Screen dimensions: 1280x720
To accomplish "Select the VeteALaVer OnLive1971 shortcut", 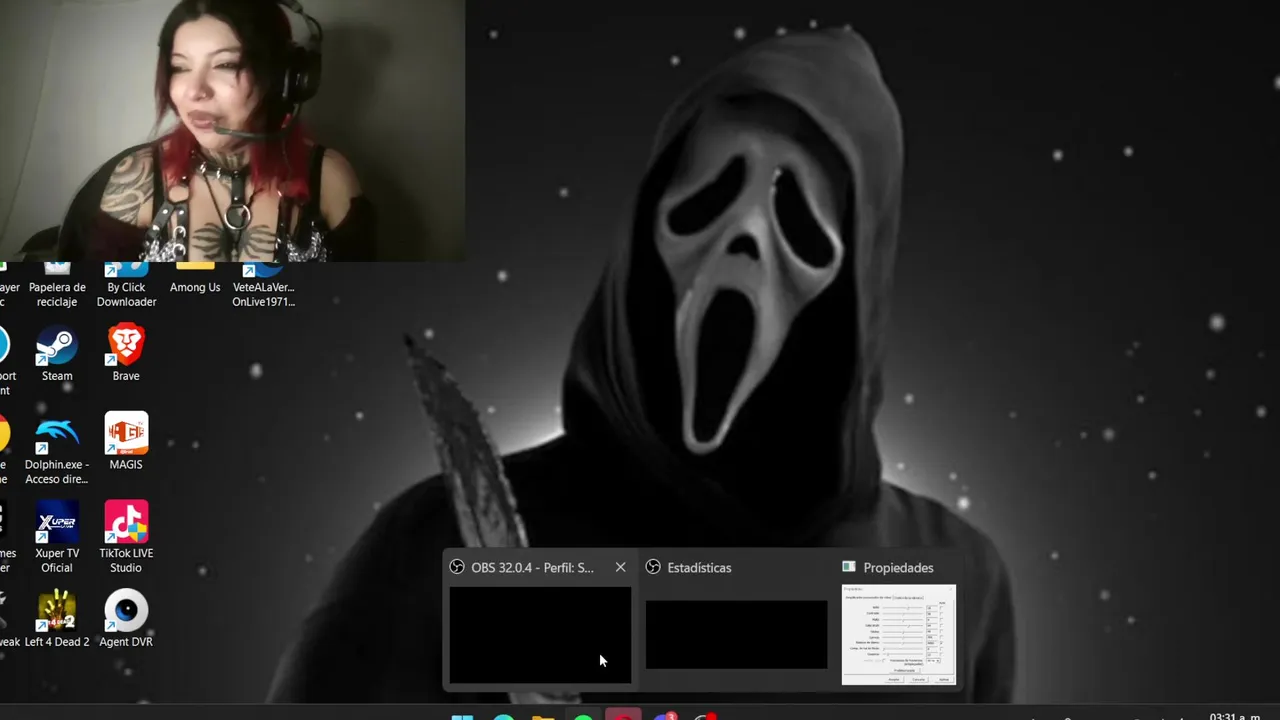I will pyautogui.click(x=263, y=287).
